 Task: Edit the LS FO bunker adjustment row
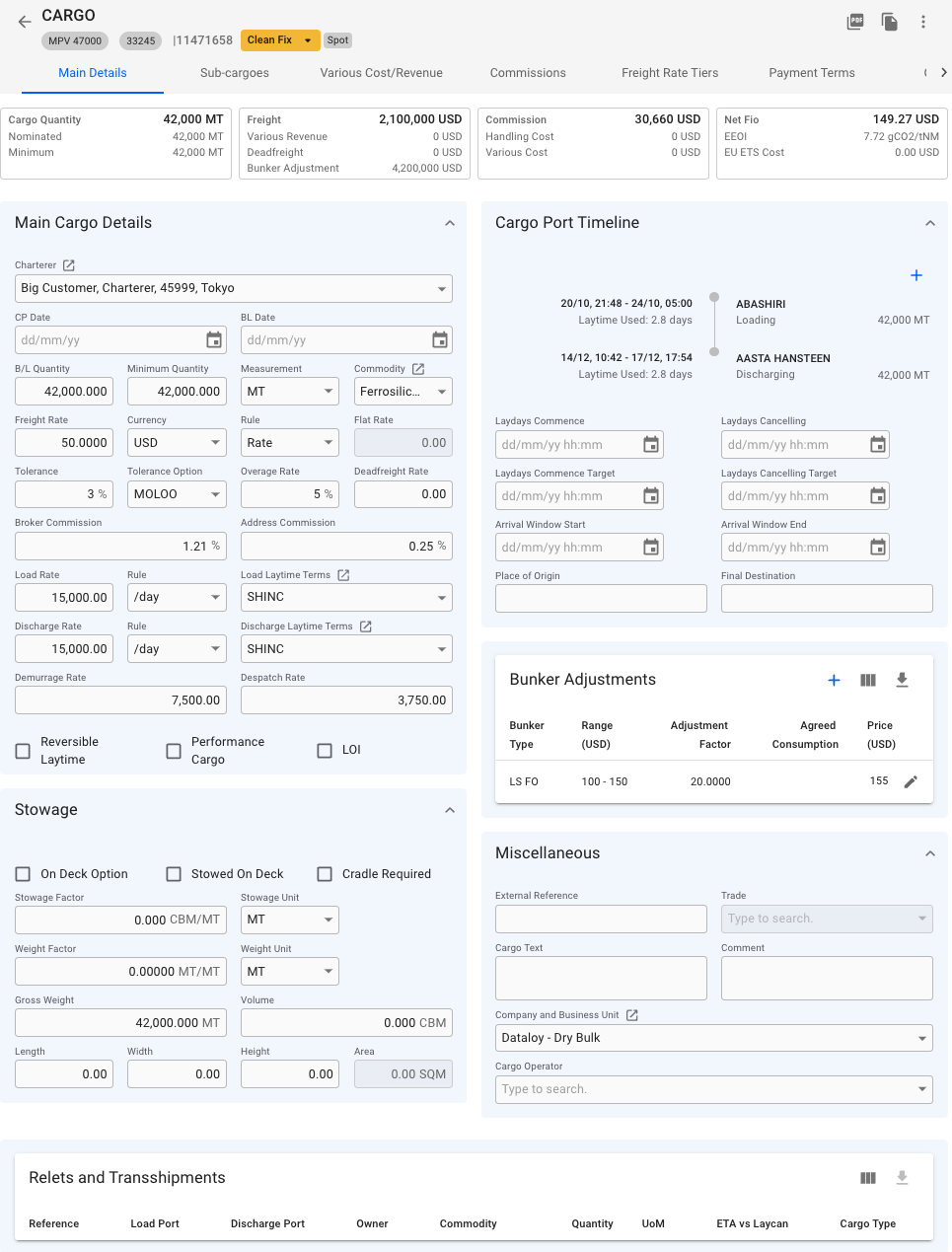(911, 781)
